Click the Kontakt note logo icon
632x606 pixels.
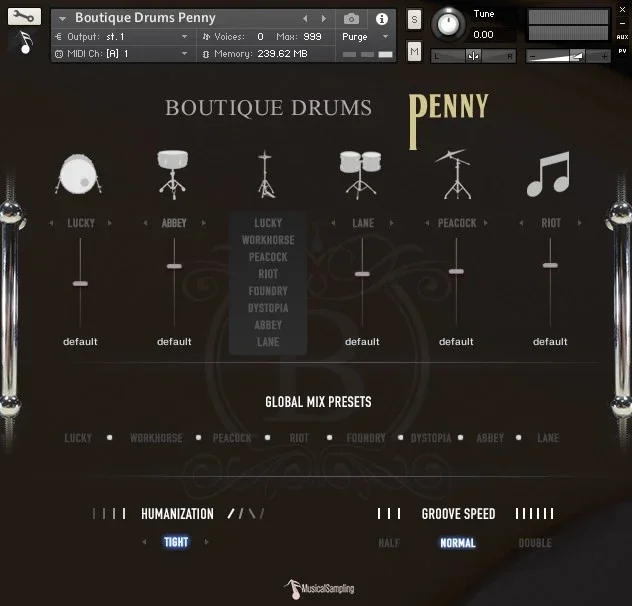[x=25, y=42]
